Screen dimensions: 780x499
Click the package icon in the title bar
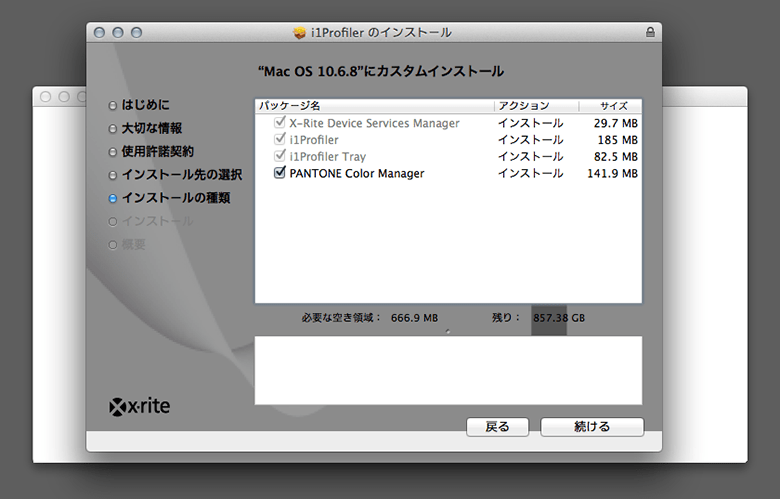[x=299, y=33]
